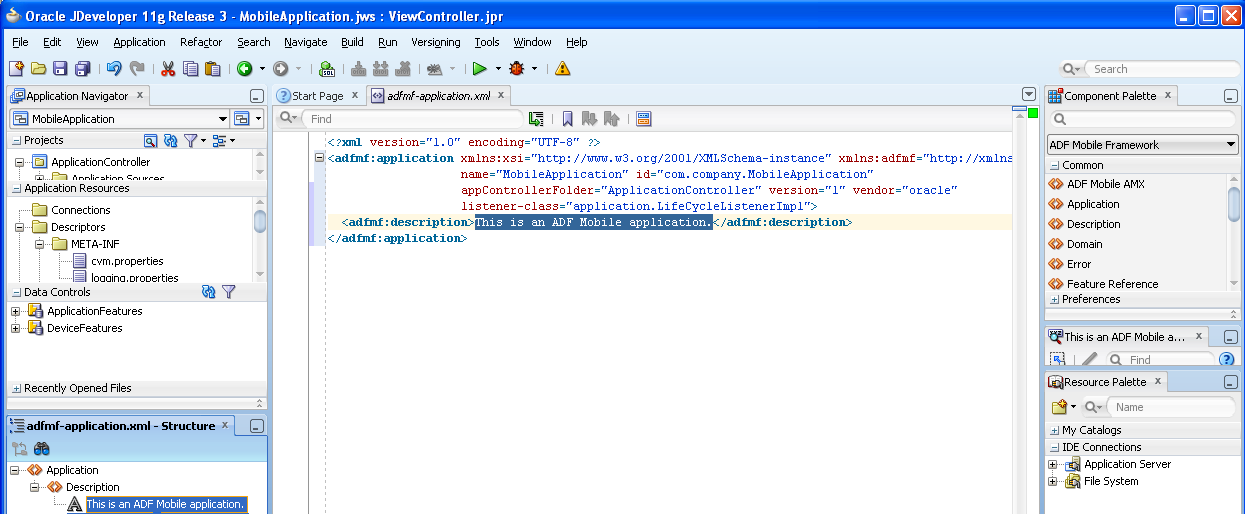Click the binoculars icon in Structure pane

tap(42, 449)
